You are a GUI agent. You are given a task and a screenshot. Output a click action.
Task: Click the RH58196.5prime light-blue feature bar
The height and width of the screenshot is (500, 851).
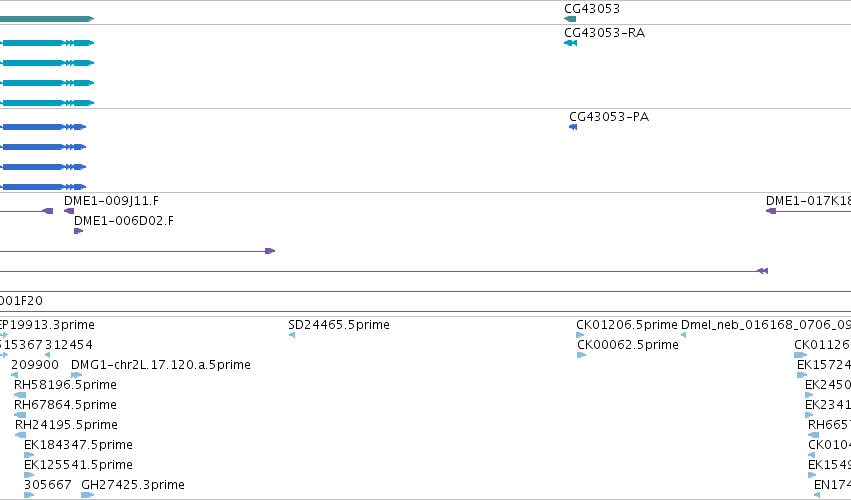point(20,395)
